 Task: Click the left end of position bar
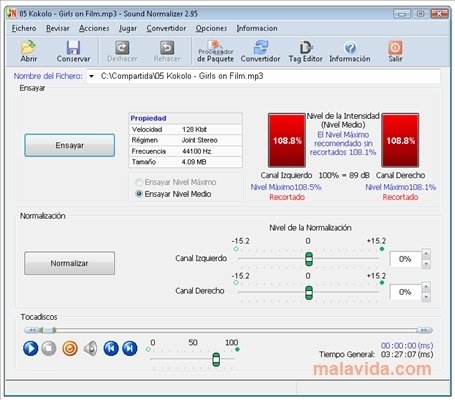point(32,330)
